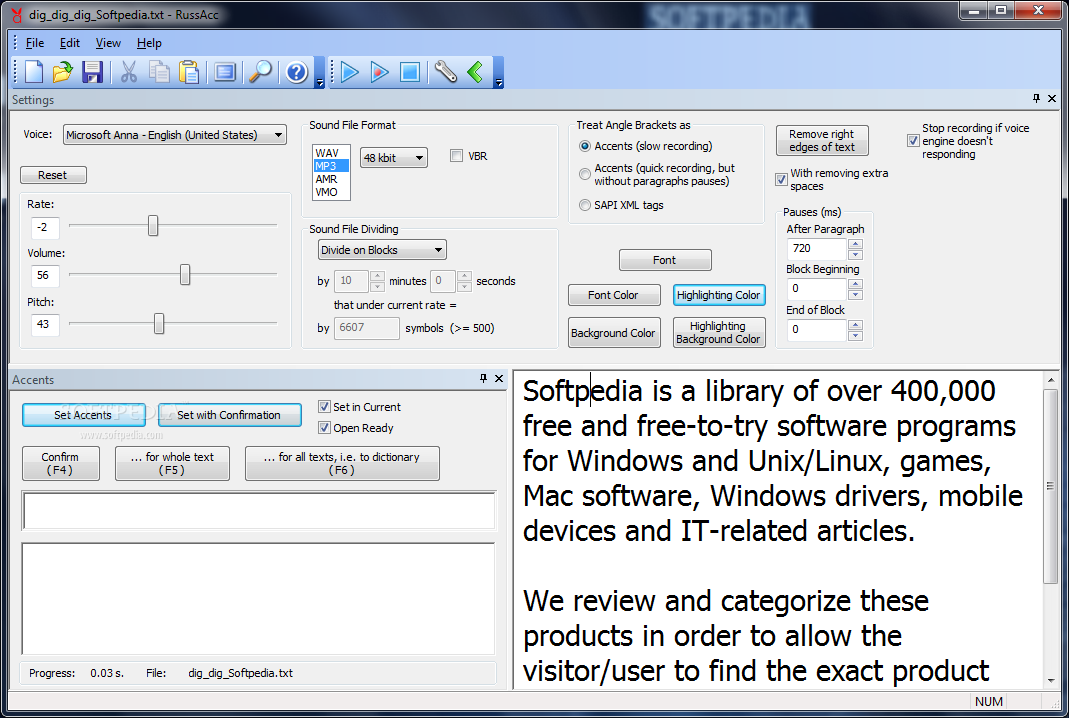Click the Help question mark icon
This screenshot has height=718, width=1069.
297,72
